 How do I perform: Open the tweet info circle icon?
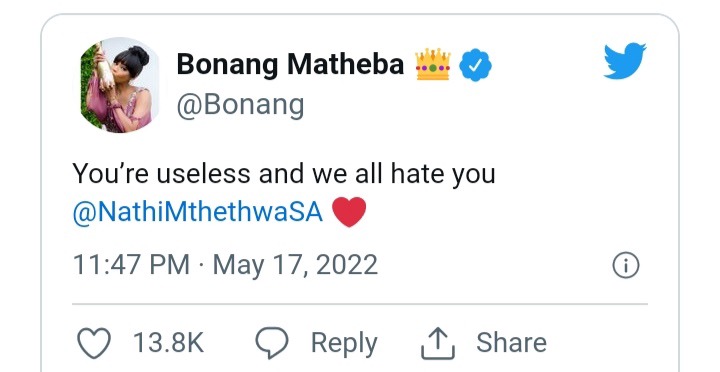pyautogui.click(x=626, y=265)
